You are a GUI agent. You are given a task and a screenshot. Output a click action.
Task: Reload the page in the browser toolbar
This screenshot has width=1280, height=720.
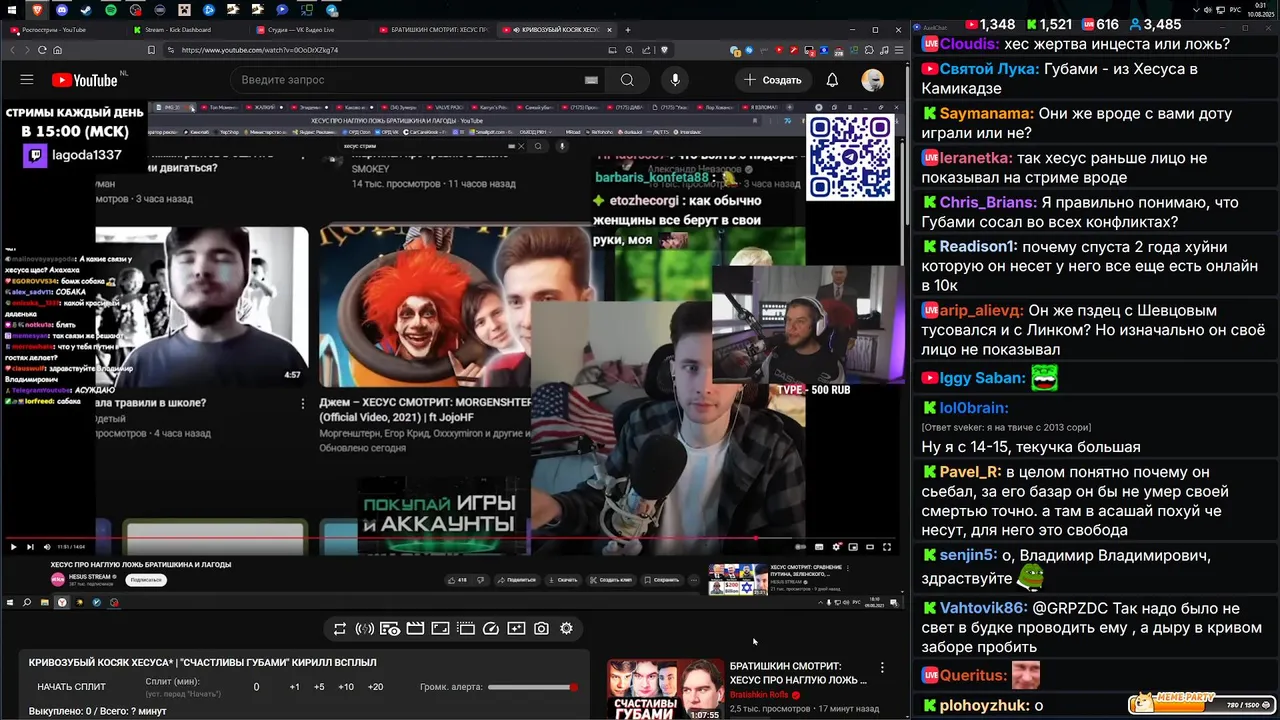[x=42, y=50]
